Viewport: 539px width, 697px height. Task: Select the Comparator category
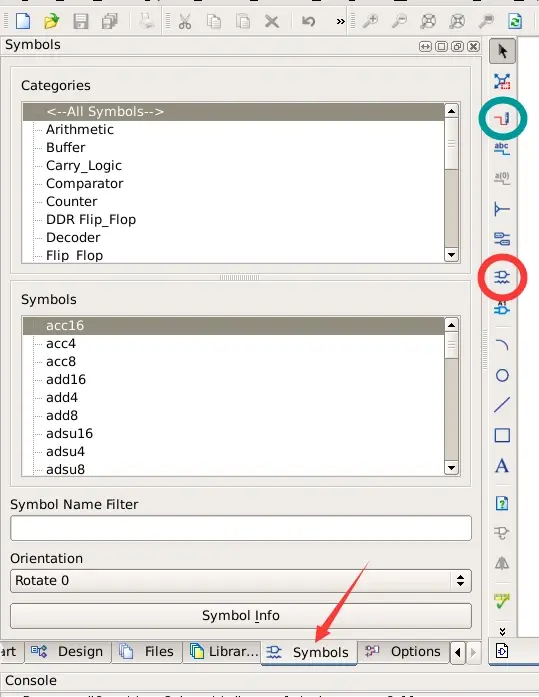coord(85,183)
